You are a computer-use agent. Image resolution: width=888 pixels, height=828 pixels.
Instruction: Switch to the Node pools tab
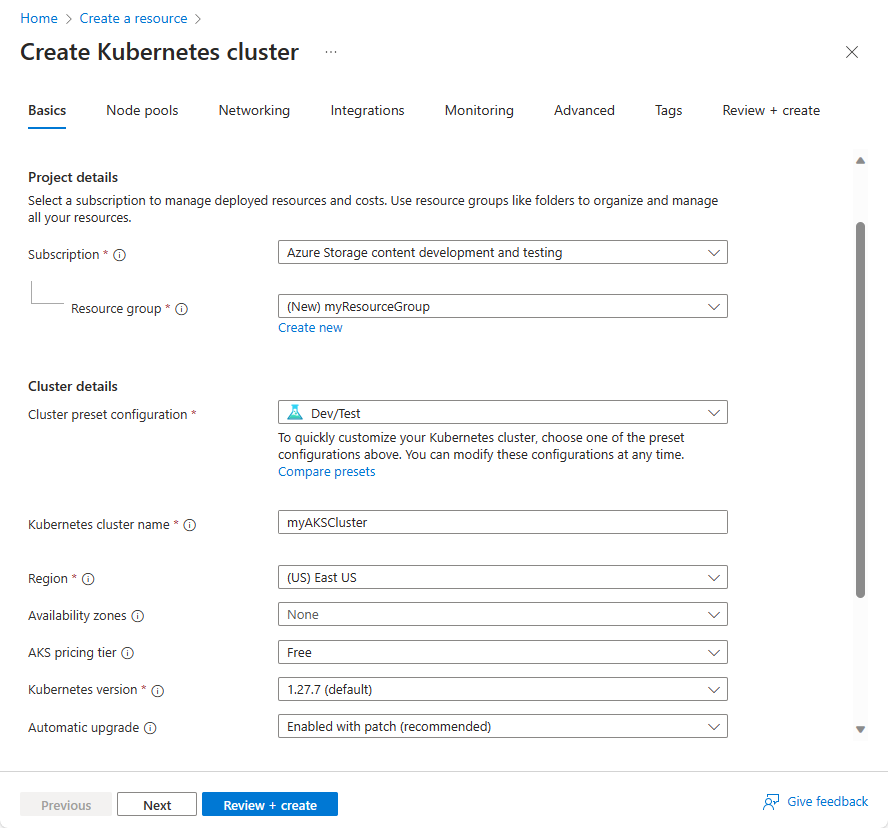[142, 111]
